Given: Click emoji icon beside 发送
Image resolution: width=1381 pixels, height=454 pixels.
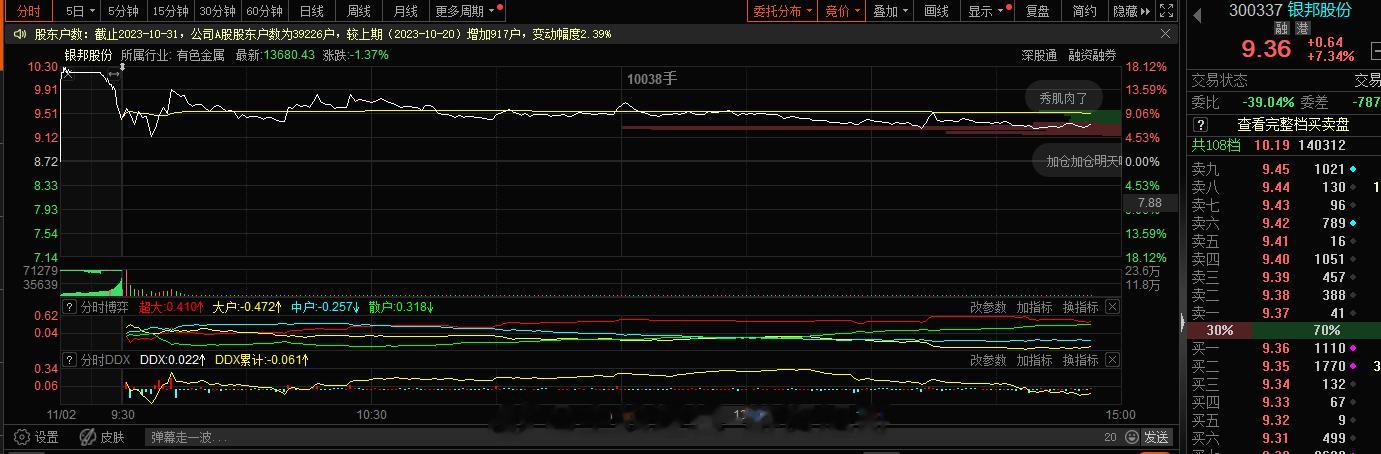Looking at the screenshot, I should [x=1131, y=437].
